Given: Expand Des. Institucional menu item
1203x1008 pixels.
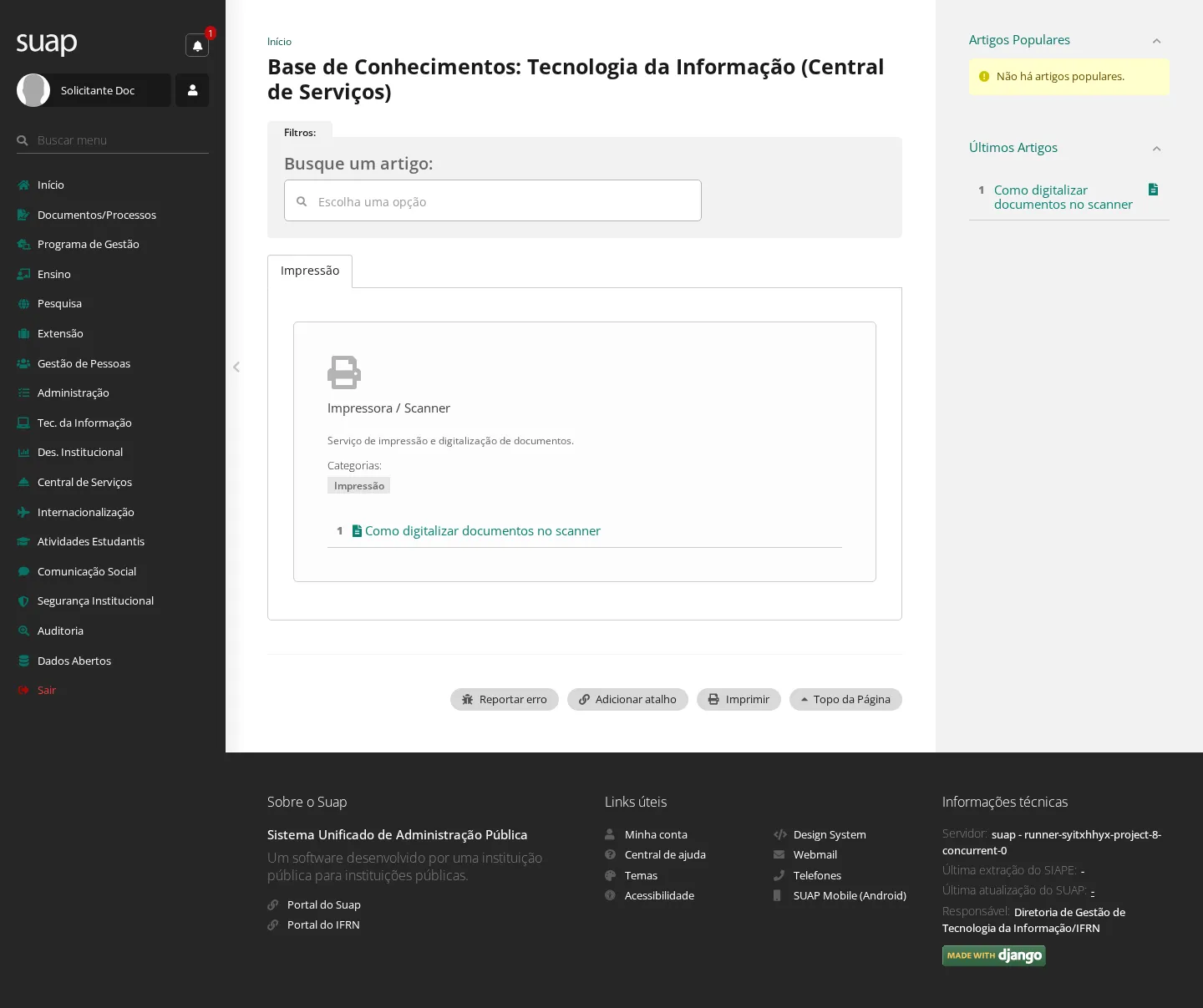Looking at the screenshot, I should point(113,452).
